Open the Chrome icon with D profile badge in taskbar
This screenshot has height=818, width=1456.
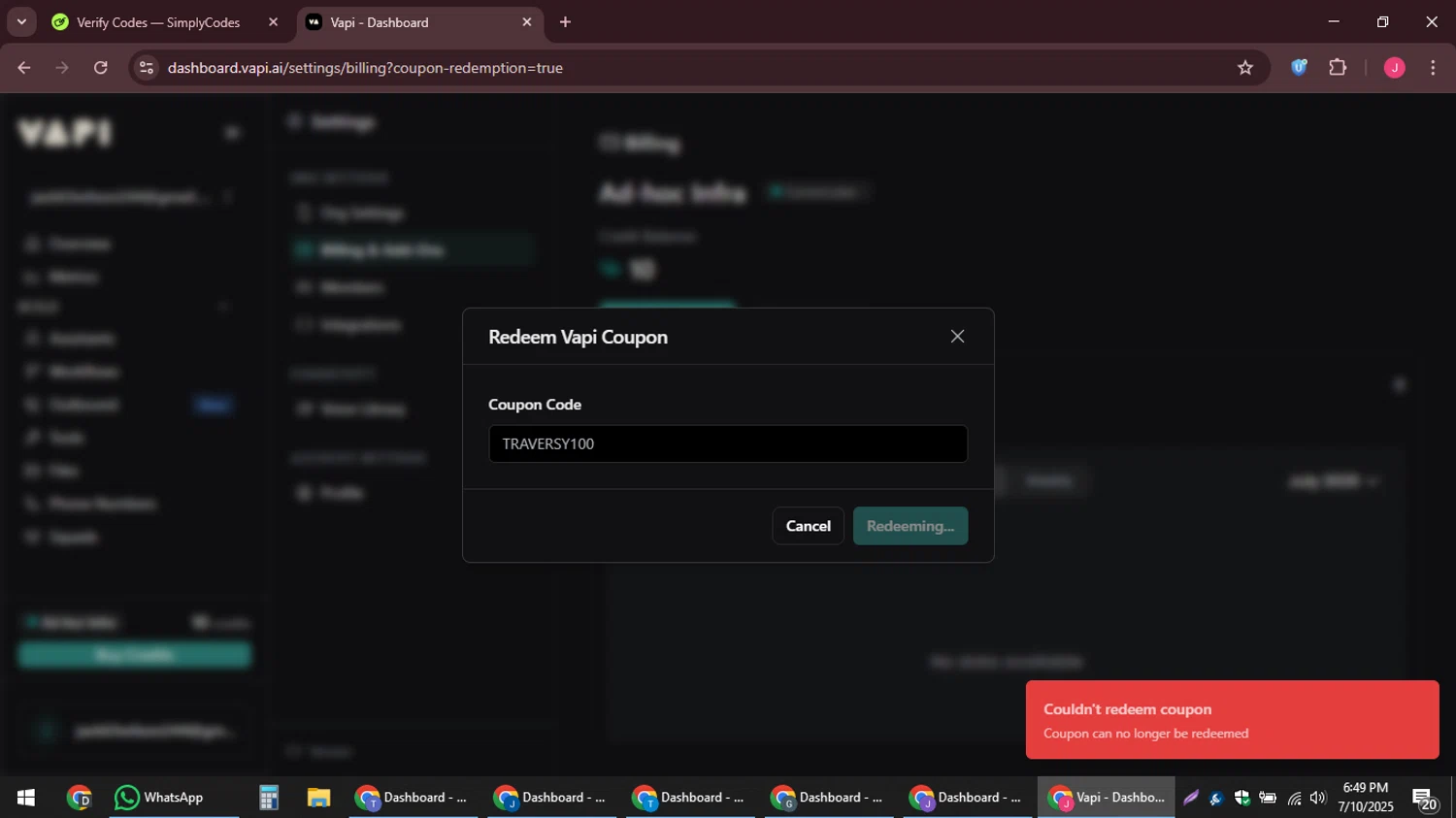pyautogui.click(x=80, y=798)
